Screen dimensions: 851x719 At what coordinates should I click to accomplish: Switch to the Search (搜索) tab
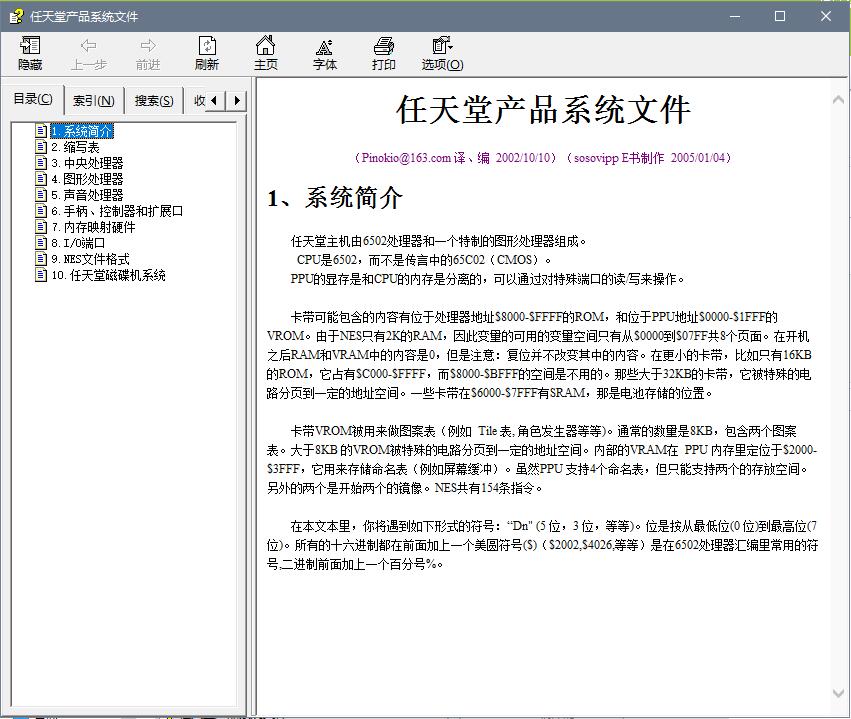pyautogui.click(x=154, y=101)
